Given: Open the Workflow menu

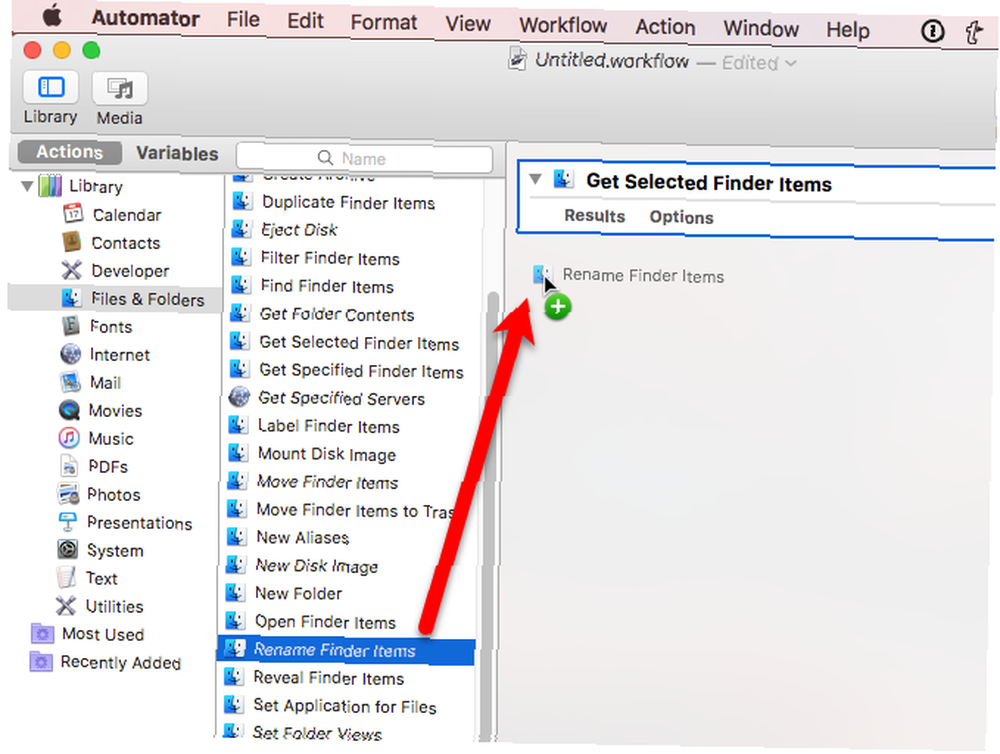Looking at the screenshot, I should tap(563, 26).
